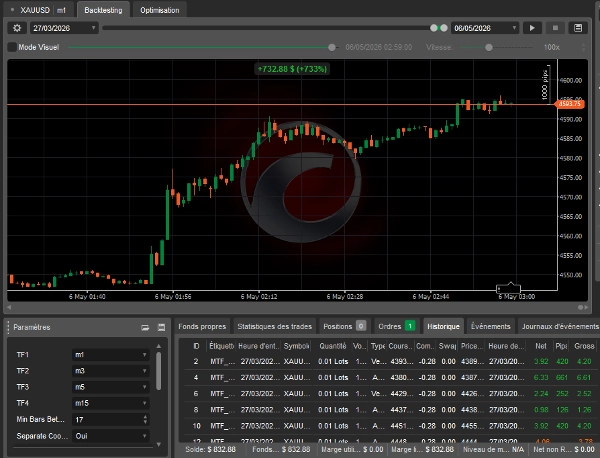Select the XAUUSD m1 instance tab
The height and width of the screenshot is (458, 600).
38,10
